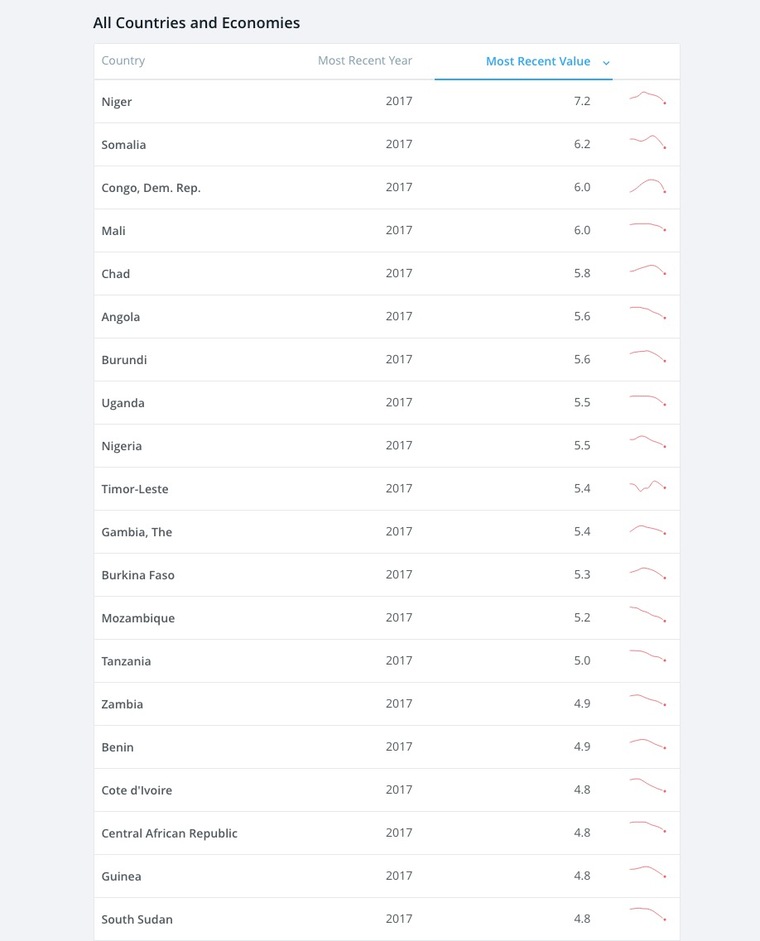Sort table by Most Recent Year
The height and width of the screenshot is (941, 760).
click(365, 61)
